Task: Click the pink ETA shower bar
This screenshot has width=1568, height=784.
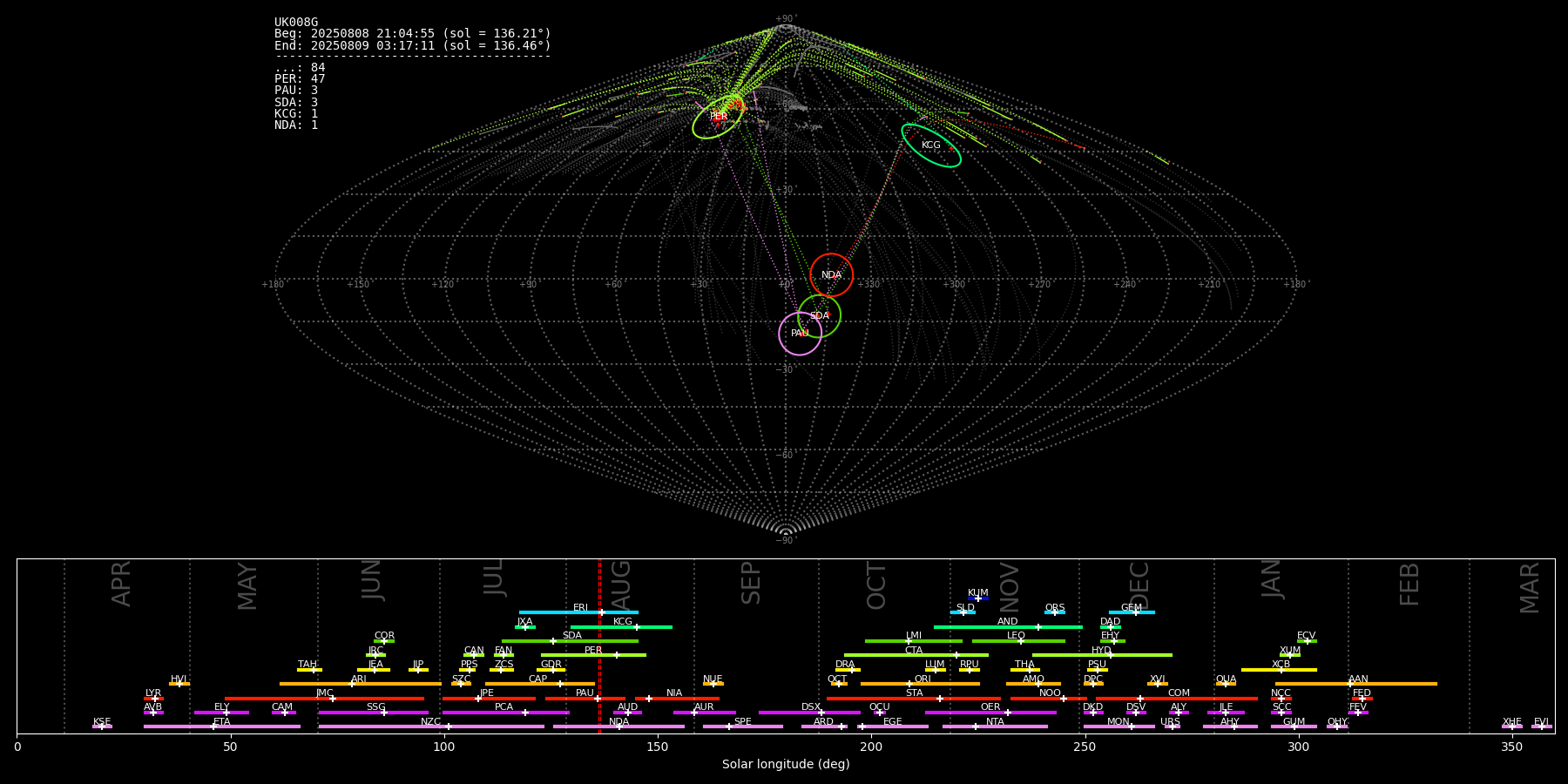Action: tap(222, 727)
